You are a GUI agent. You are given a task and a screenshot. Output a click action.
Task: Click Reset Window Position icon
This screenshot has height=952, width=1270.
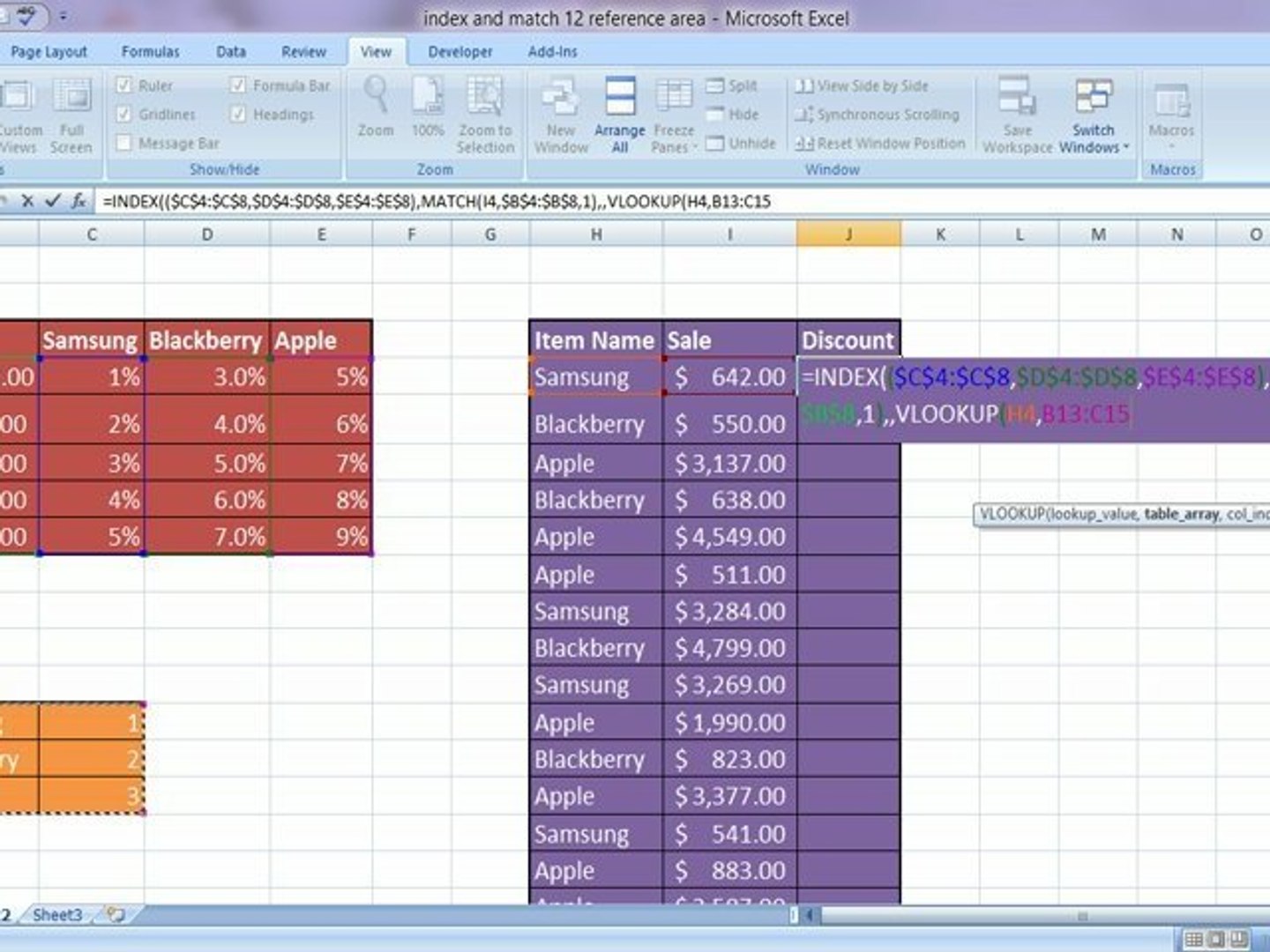(x=803, y=143)
